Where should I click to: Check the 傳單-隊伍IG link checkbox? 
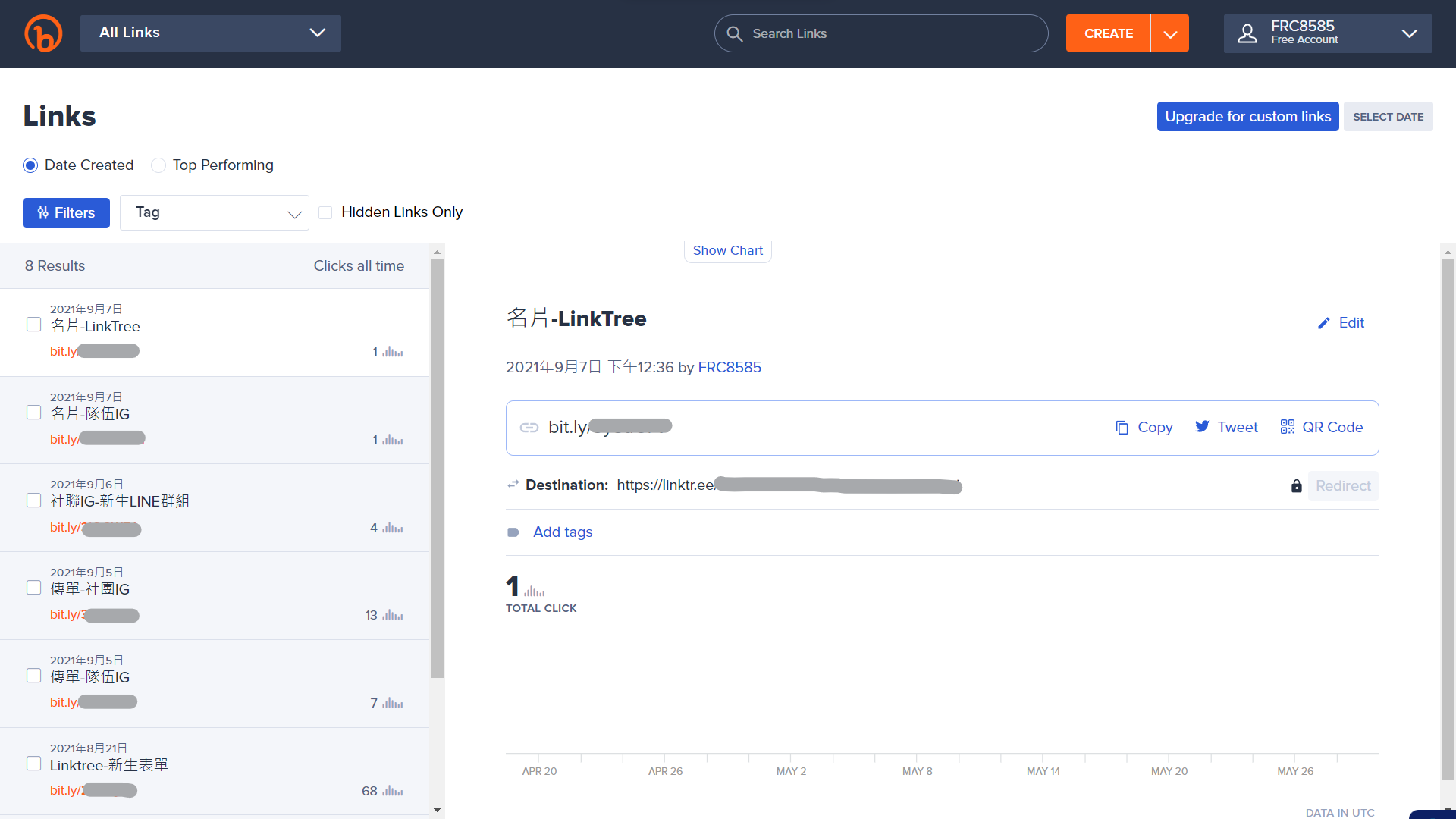(x=34, y=676)
